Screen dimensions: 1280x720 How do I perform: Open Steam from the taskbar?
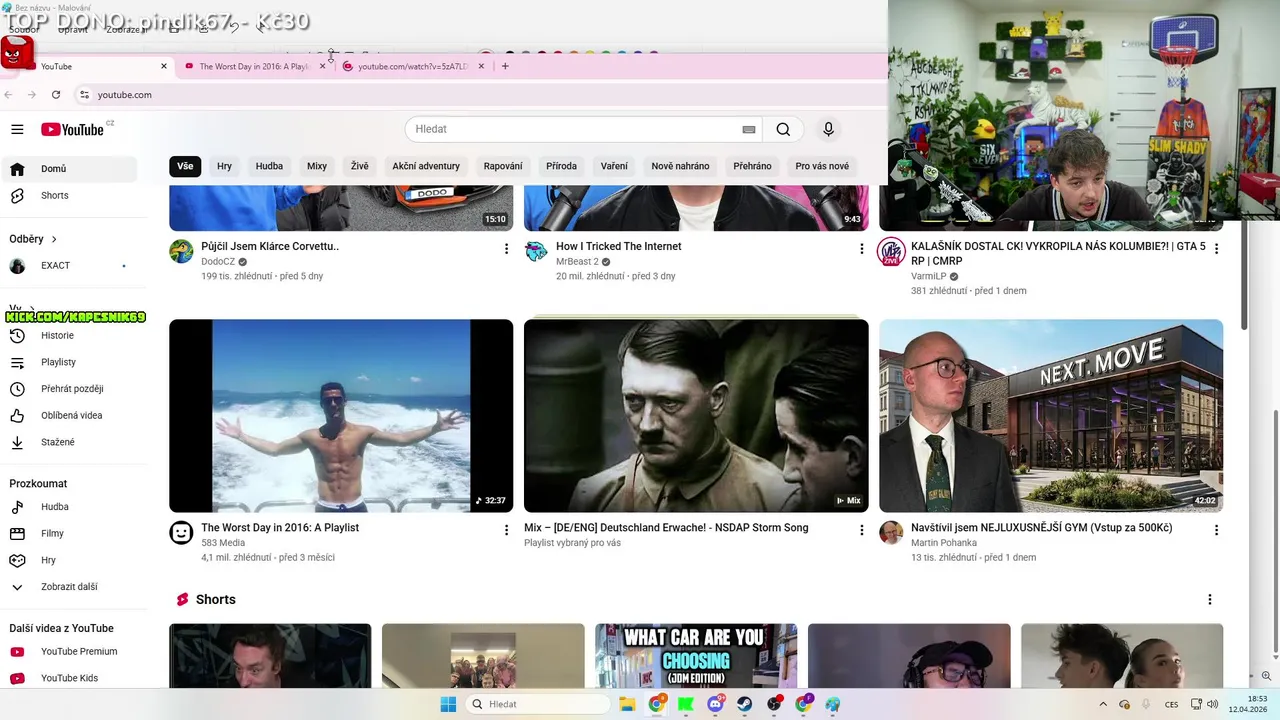[x=745, y=704]
